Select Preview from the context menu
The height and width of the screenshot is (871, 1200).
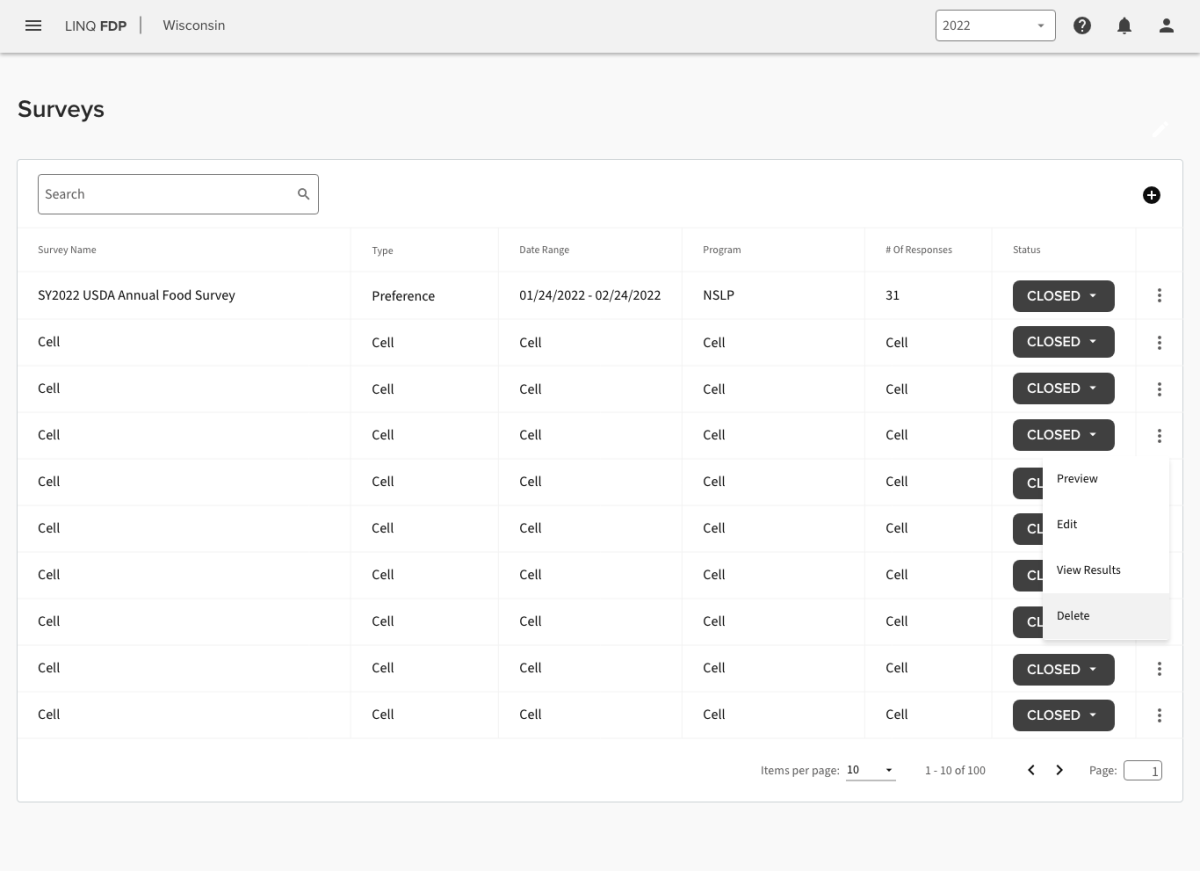click(1077, 479)
